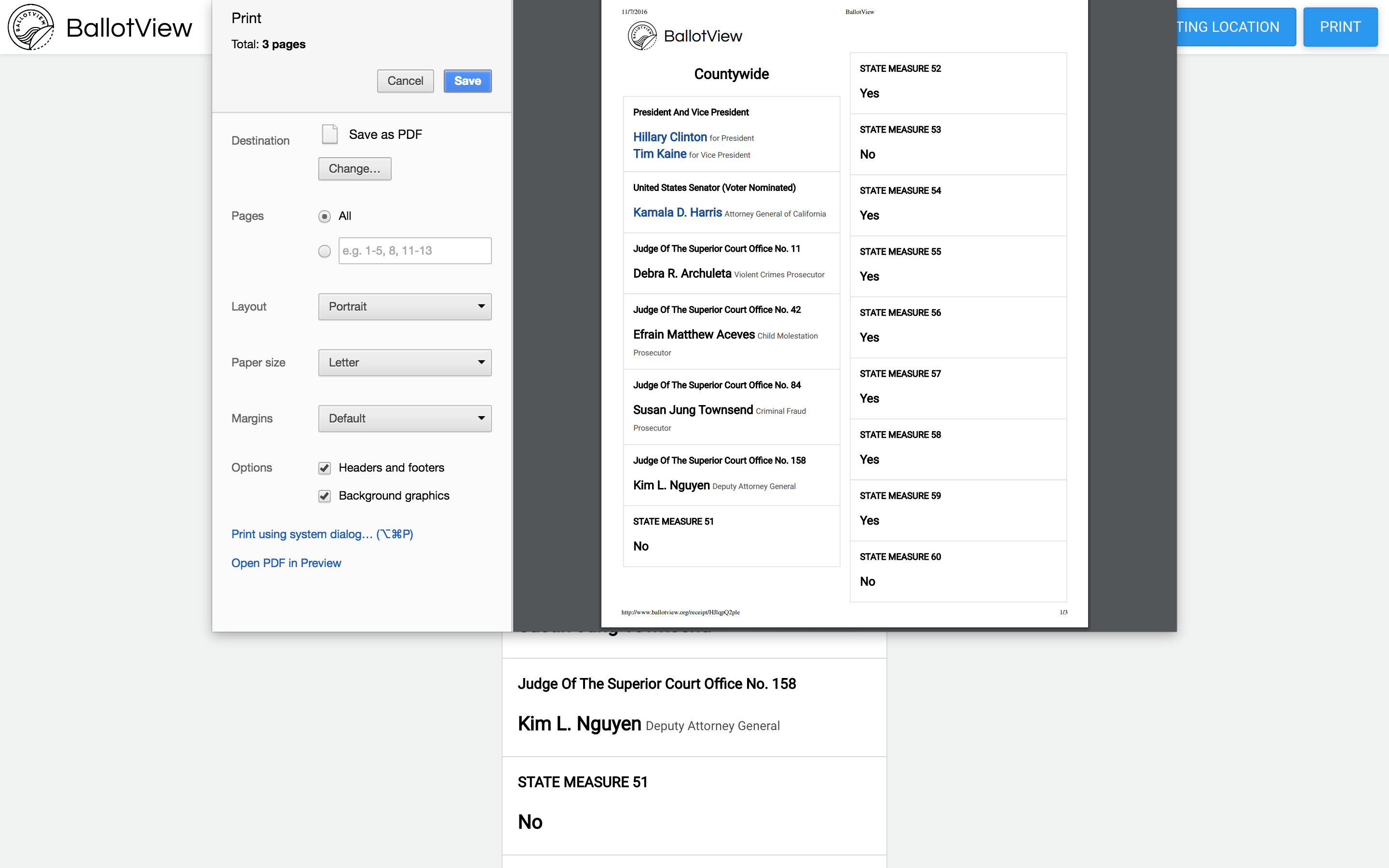The width and height of the screenshot is (1389, 868).
Task: Click the page range input field
Action: [414, 251]
